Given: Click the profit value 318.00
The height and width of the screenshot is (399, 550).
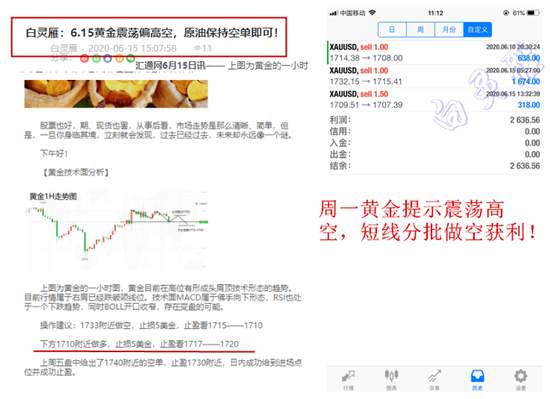Looking at the screenshot, I should tap(529, 105).
